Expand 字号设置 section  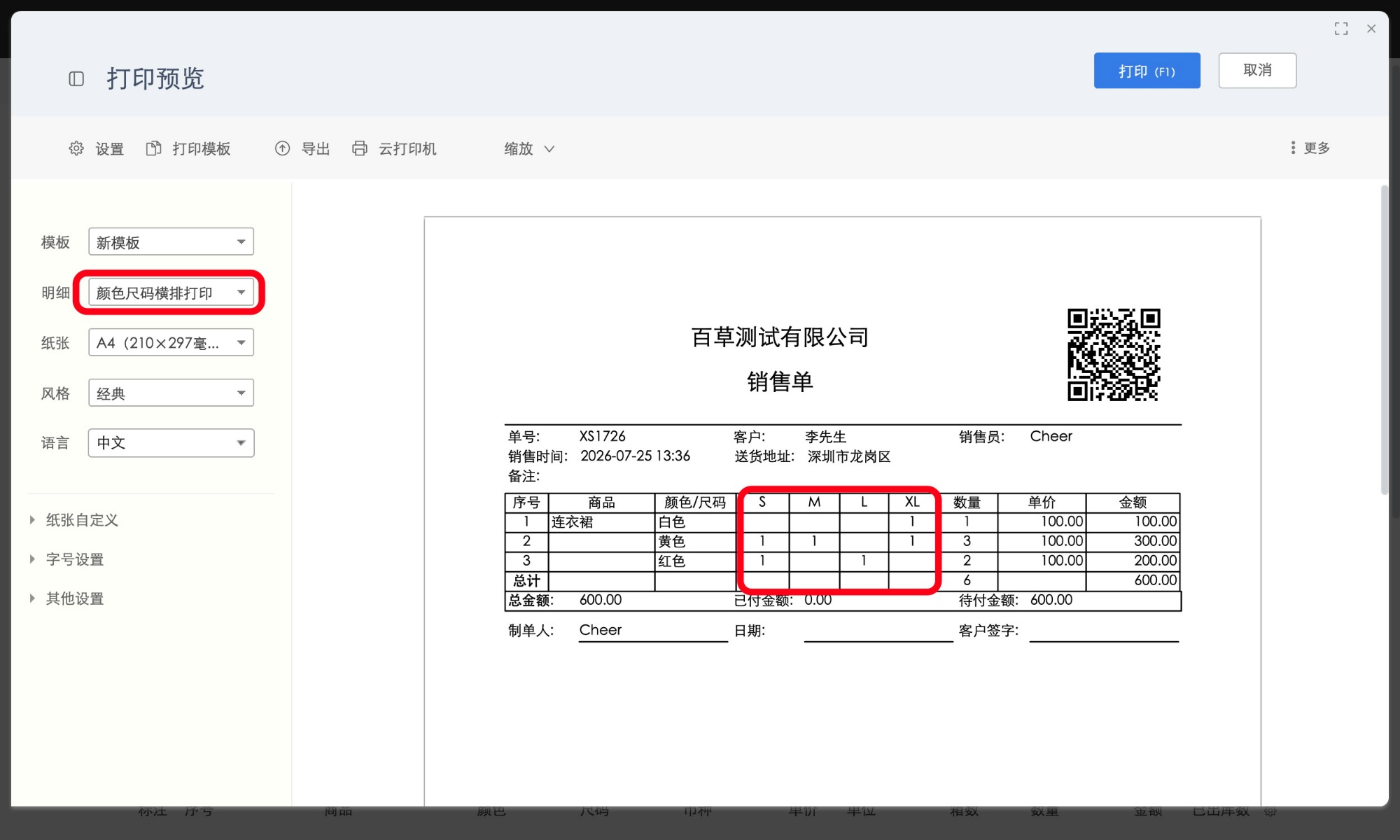(67, 559)
